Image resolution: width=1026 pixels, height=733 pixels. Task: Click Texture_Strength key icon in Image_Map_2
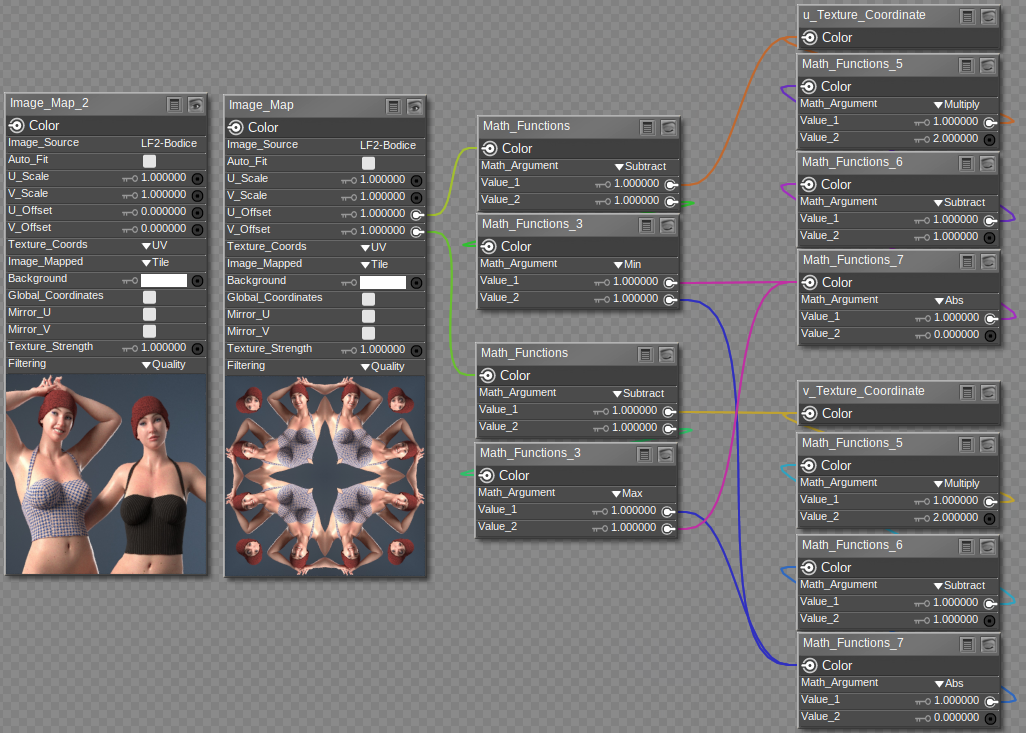(x=130, y=348)
